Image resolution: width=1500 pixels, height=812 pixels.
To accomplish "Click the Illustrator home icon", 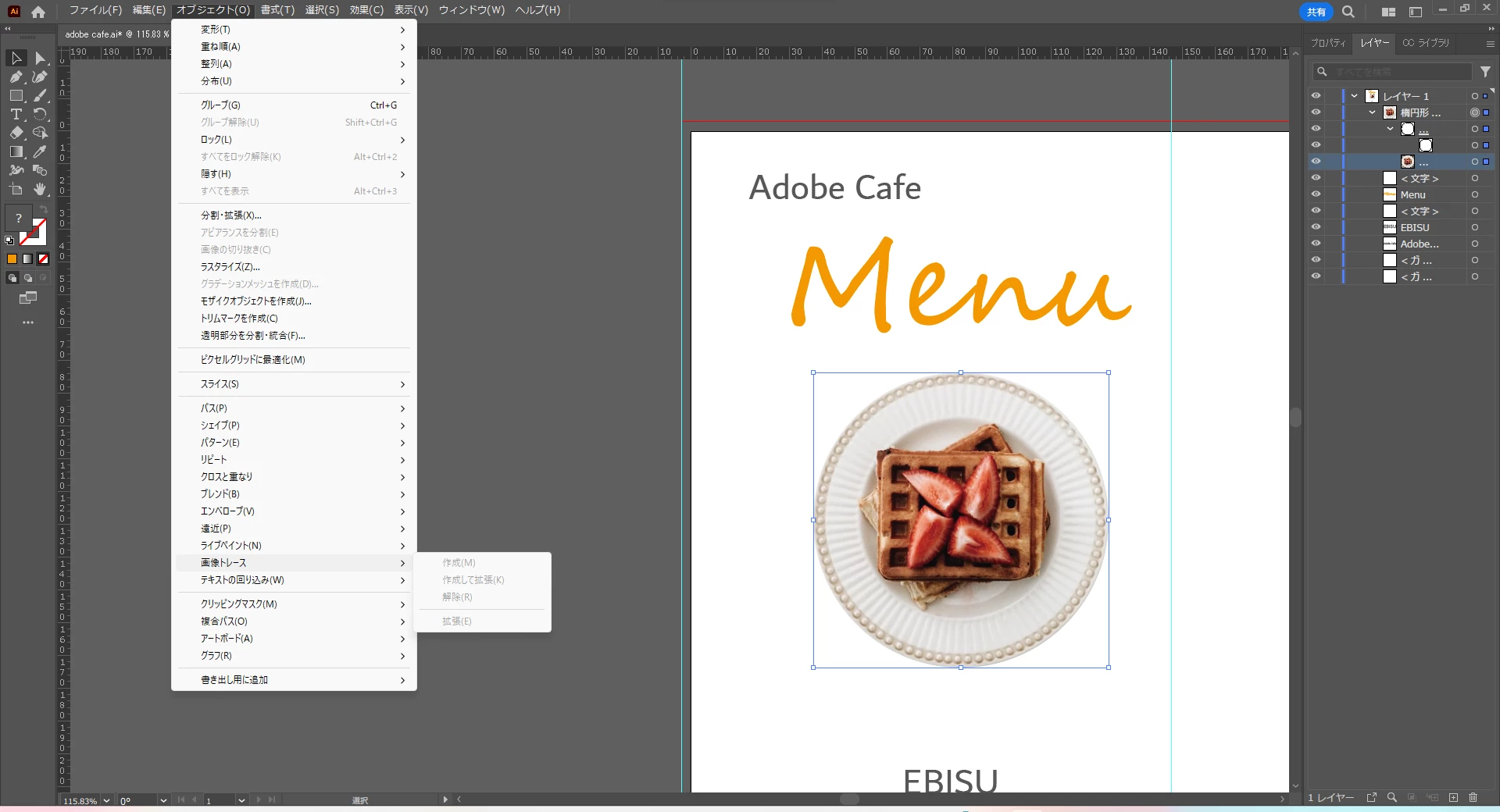I will [x=38, y=11].
